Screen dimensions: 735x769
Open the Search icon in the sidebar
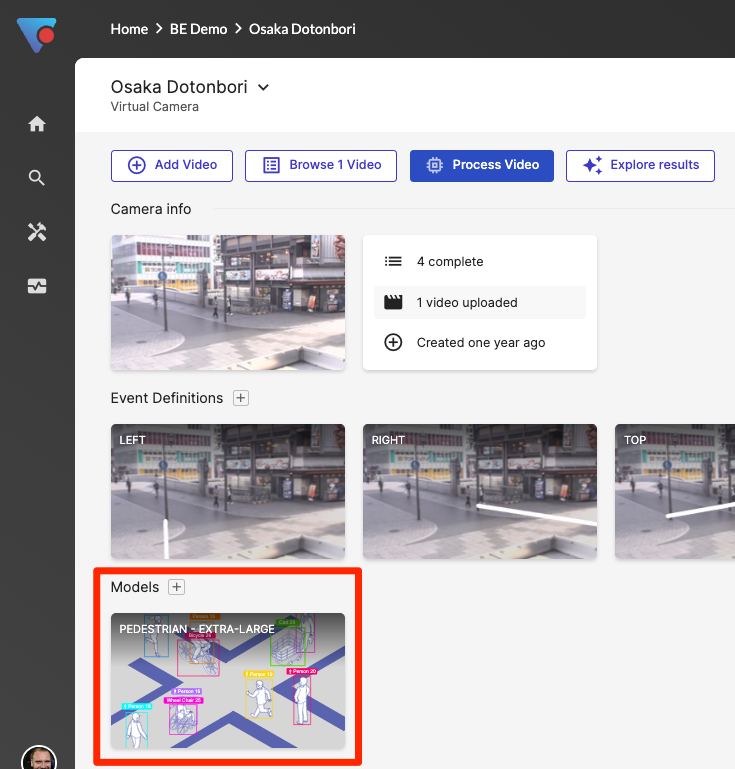[37, 178]
